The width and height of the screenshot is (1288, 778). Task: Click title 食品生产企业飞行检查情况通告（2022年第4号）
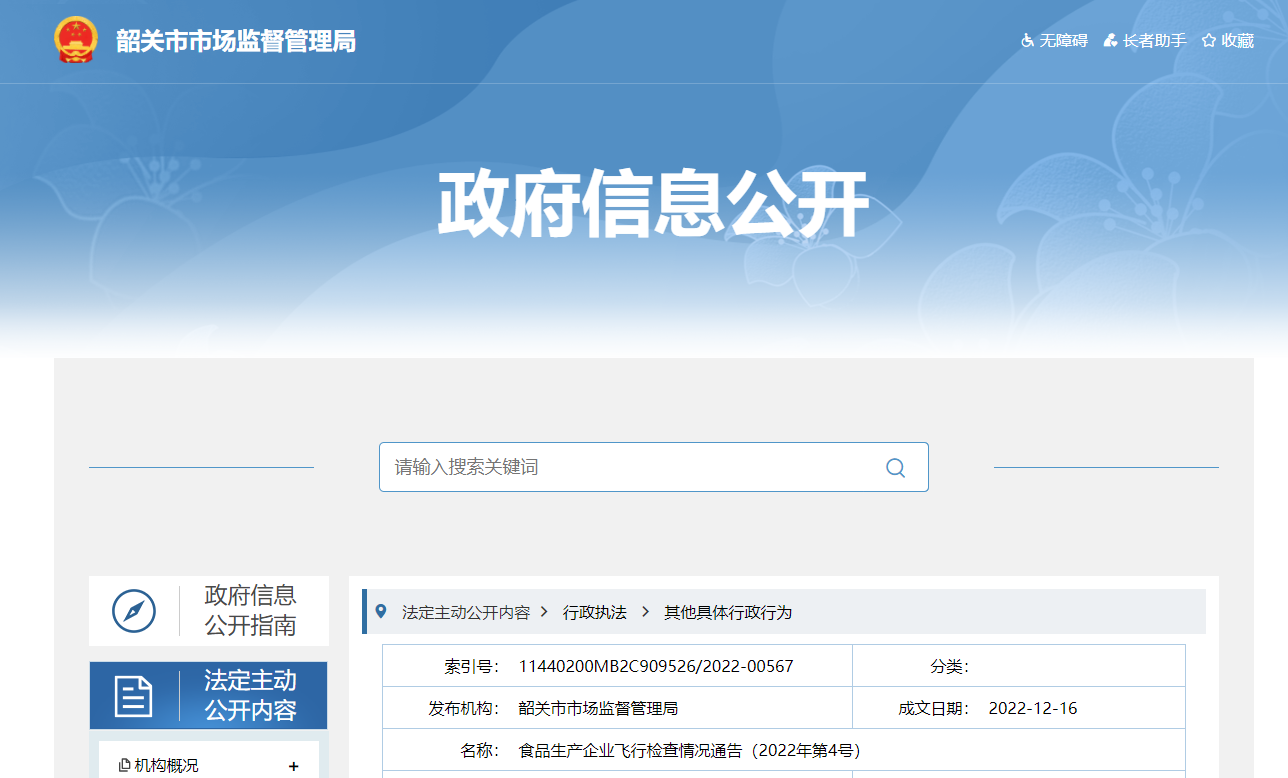coord(690,750)
